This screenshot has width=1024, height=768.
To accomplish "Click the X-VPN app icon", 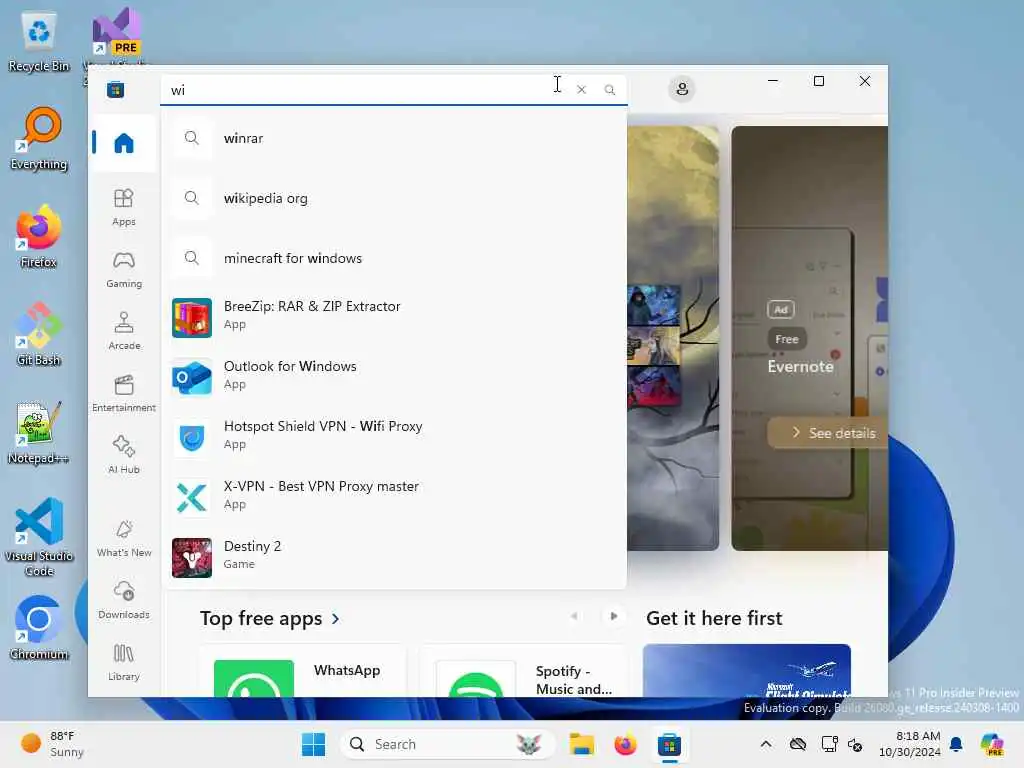I will click(x=191, y=498).
